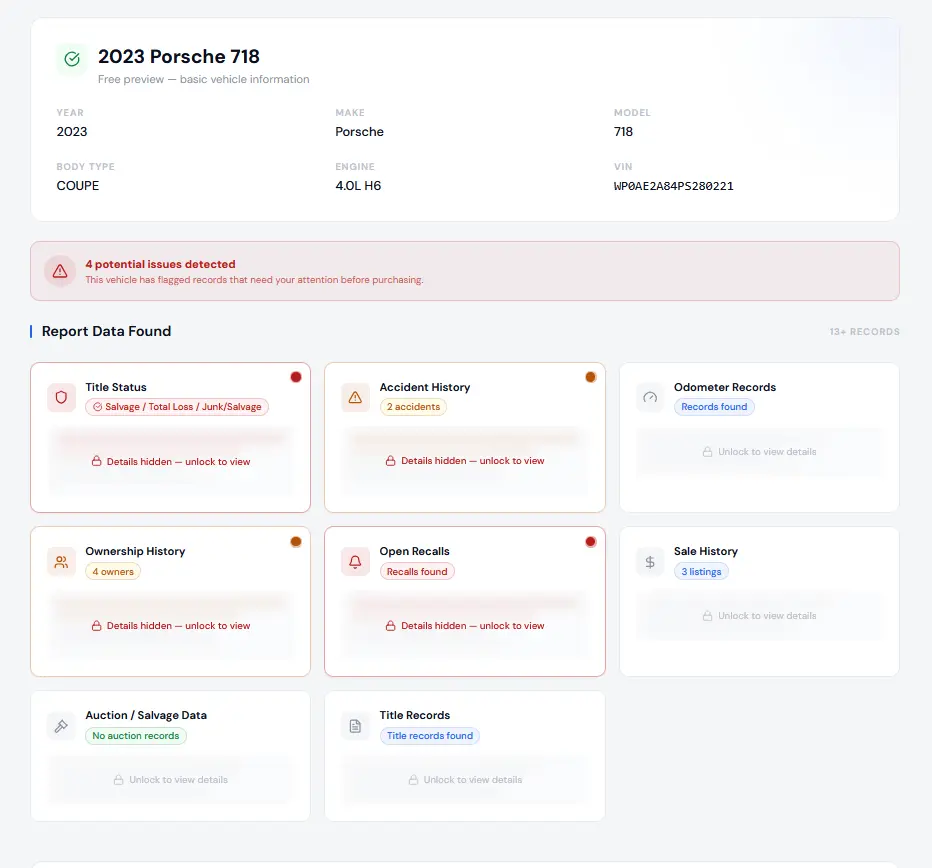Click the lock icon in Accident History card
Screen dimensions: 932x868
[x=391, y=460]
